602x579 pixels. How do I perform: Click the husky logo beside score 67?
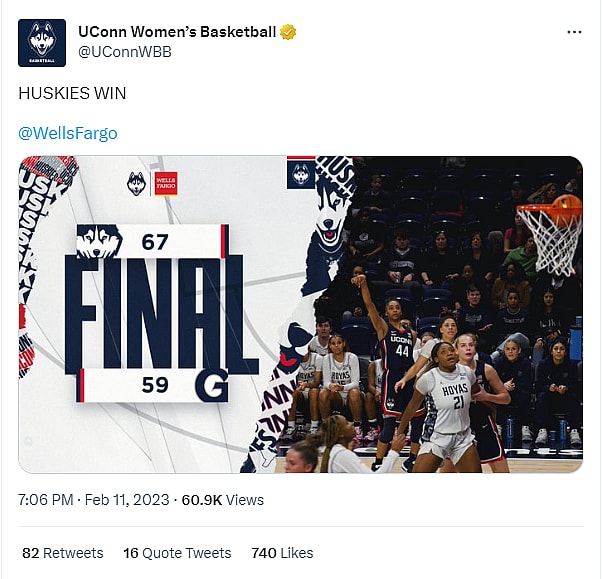pos(99,241)
